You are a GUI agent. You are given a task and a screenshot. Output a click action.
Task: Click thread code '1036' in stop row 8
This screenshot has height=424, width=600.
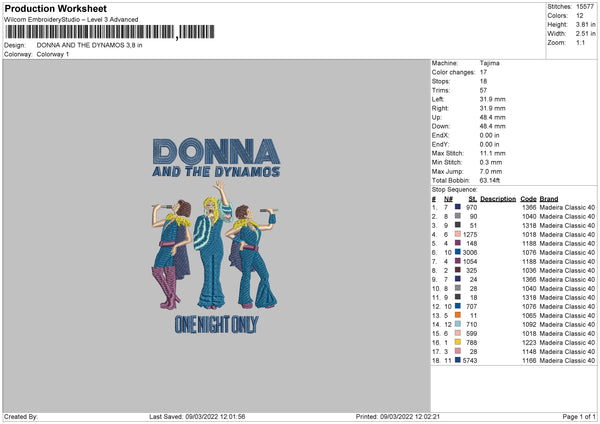529,271
